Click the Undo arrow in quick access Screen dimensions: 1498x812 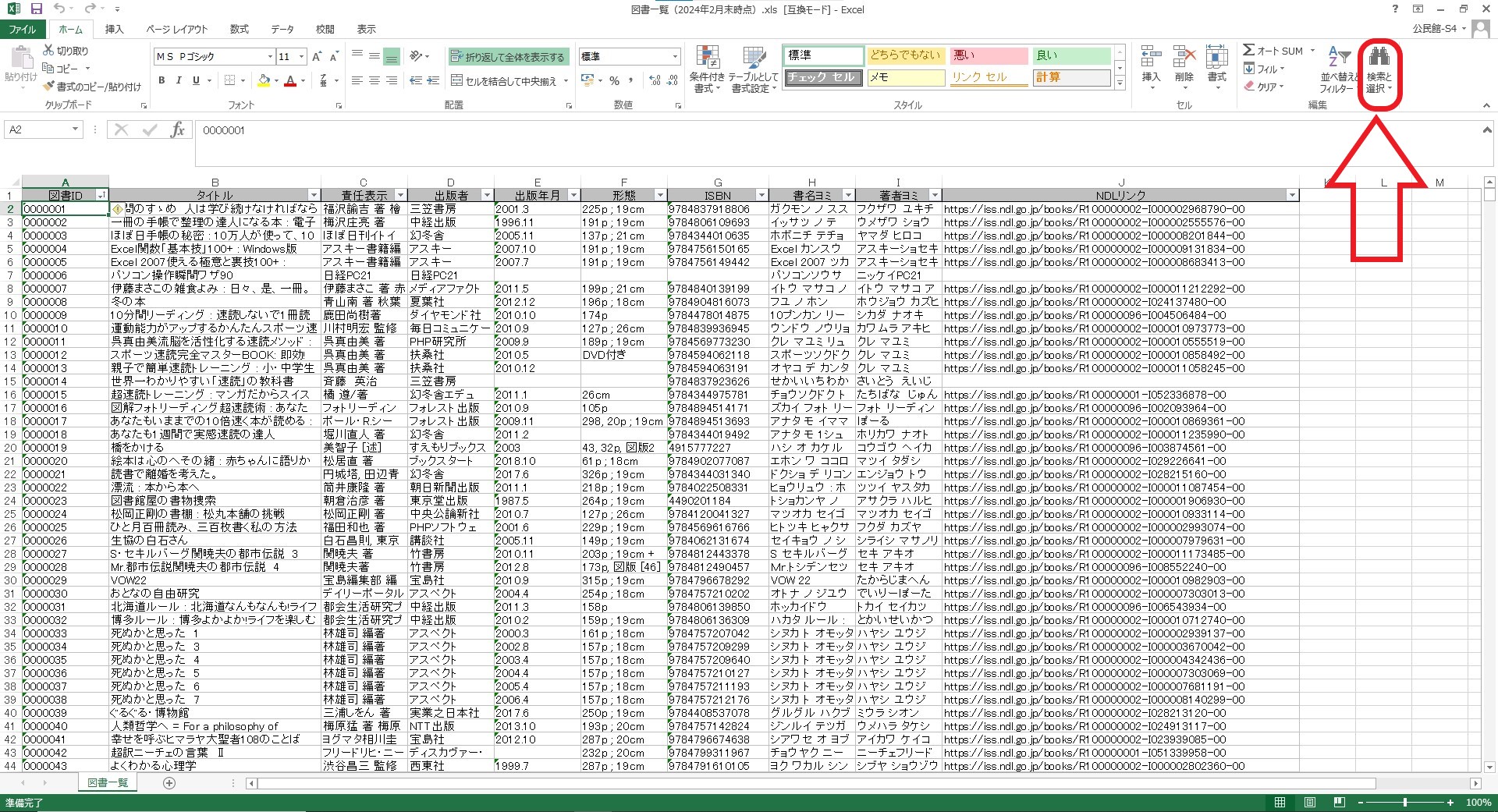tap(59, 9)
